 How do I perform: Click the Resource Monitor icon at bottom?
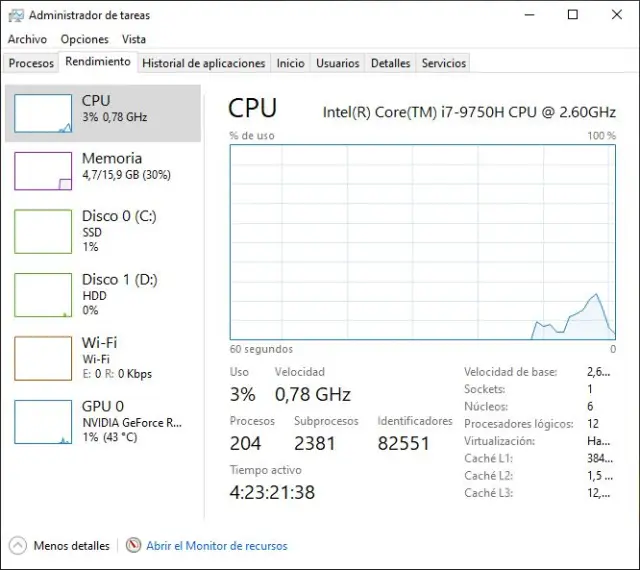tap(134, 546)
